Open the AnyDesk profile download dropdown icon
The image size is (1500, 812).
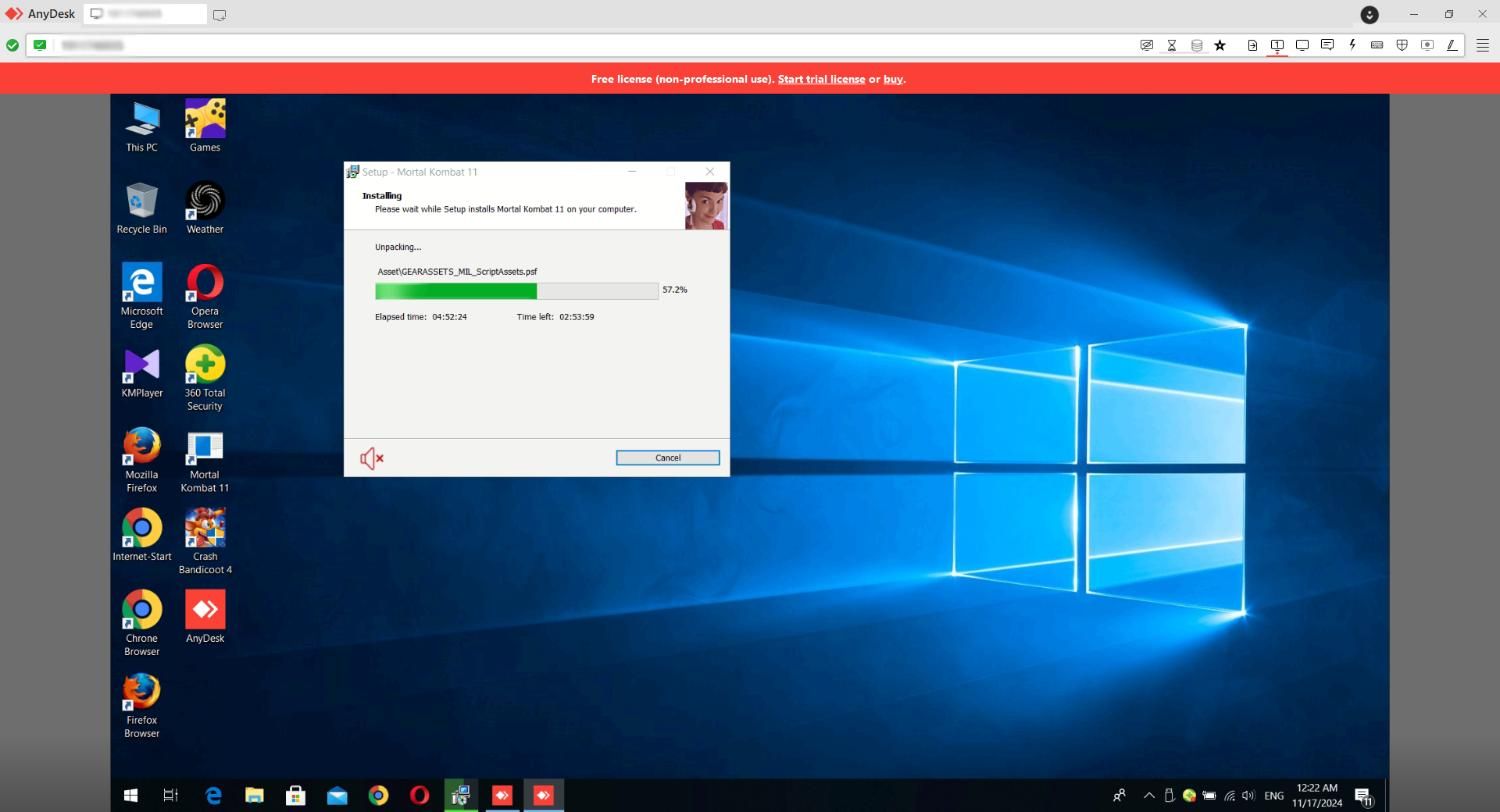pyautogui.click(x=1370, y=14)
